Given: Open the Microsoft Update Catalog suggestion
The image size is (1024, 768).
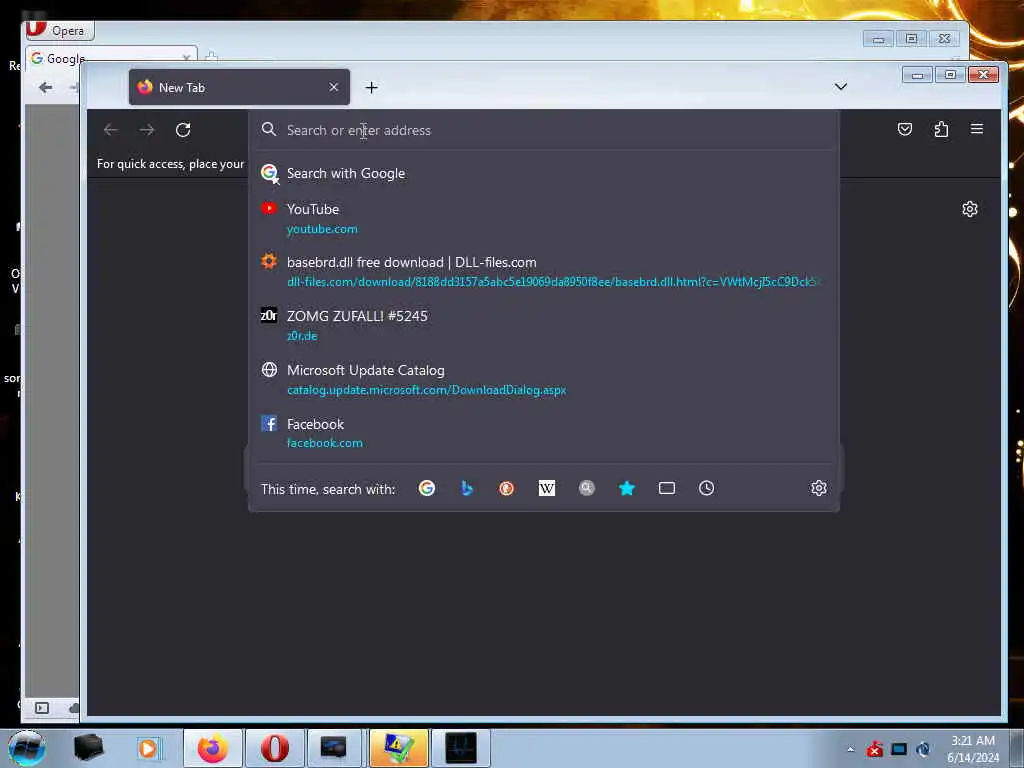Looking at the screenshot, I should [x=543, y=379].
